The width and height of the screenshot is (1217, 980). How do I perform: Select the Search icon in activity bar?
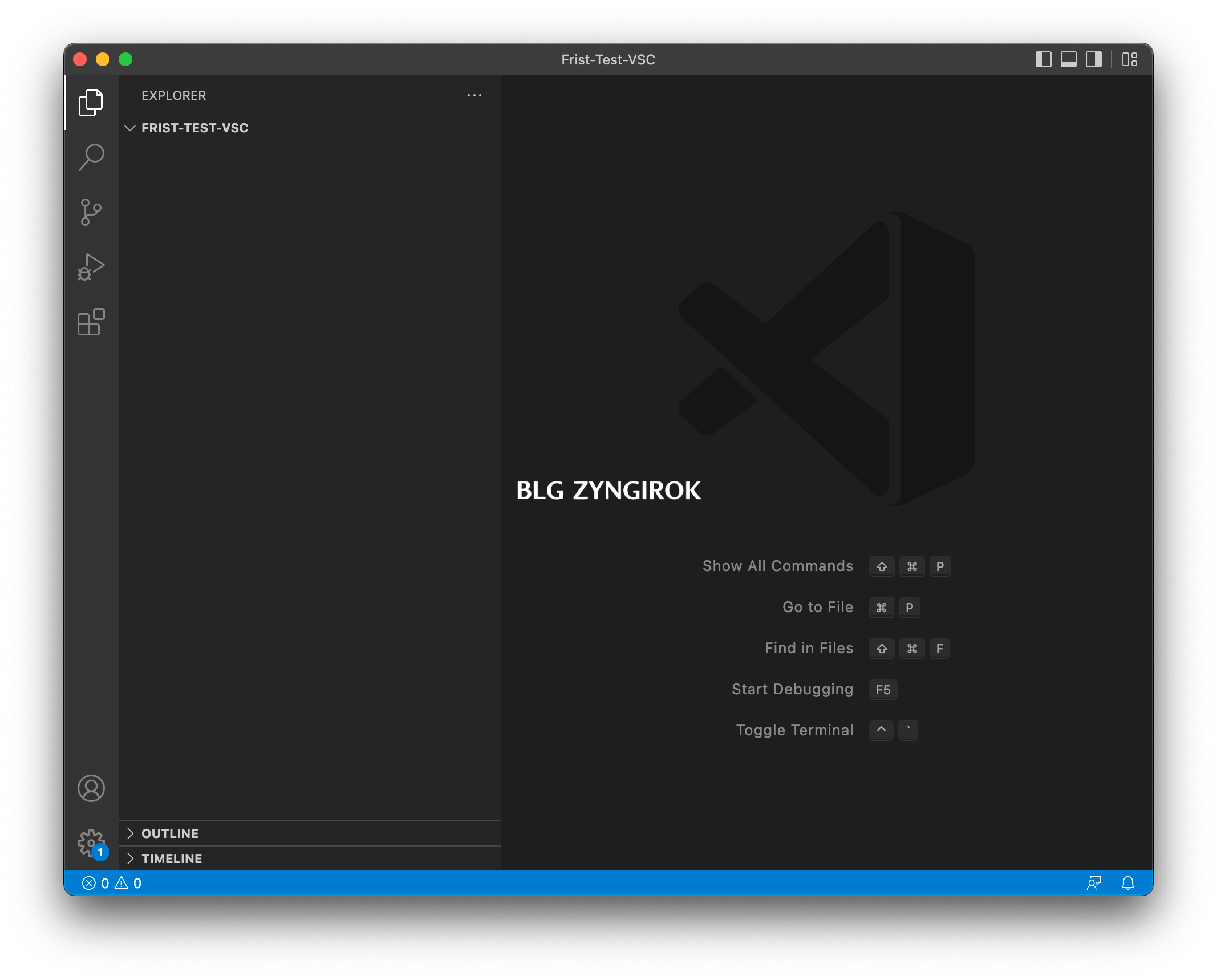pyautogui.click(x=91, y=157)
